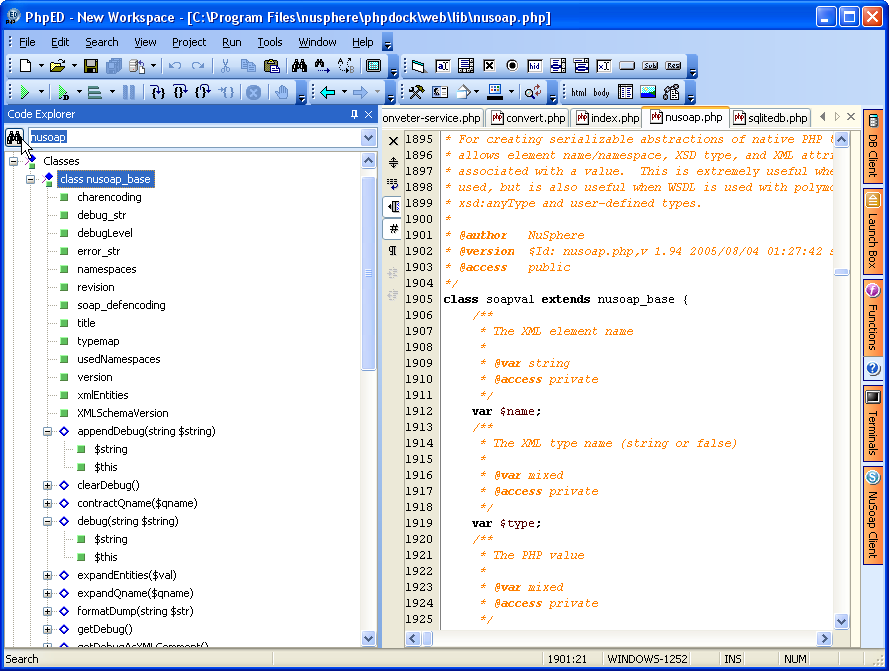Click the Cut scissors icon
Image resolution: width=889 pixels, height=671 pixels.
point(225,66)
